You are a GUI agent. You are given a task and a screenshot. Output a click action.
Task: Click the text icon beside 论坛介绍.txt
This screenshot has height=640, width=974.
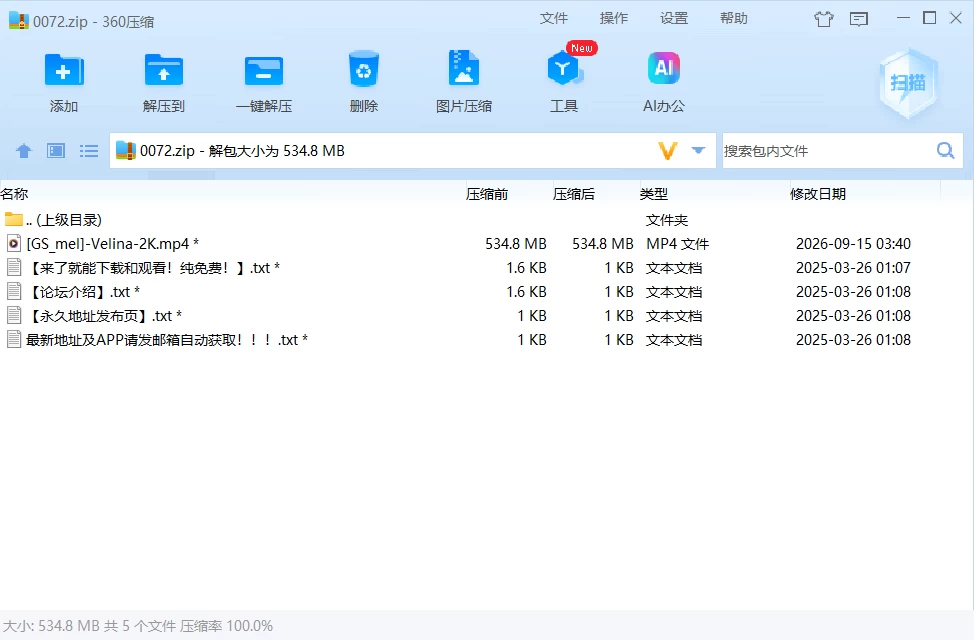click(14, 291)
